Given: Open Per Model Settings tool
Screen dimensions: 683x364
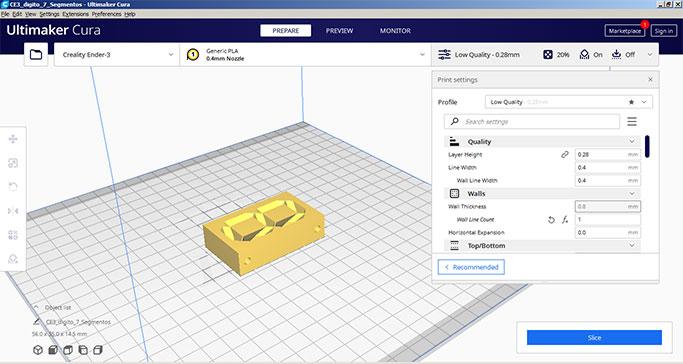Looking at the screenshot, I should [13, 235].
